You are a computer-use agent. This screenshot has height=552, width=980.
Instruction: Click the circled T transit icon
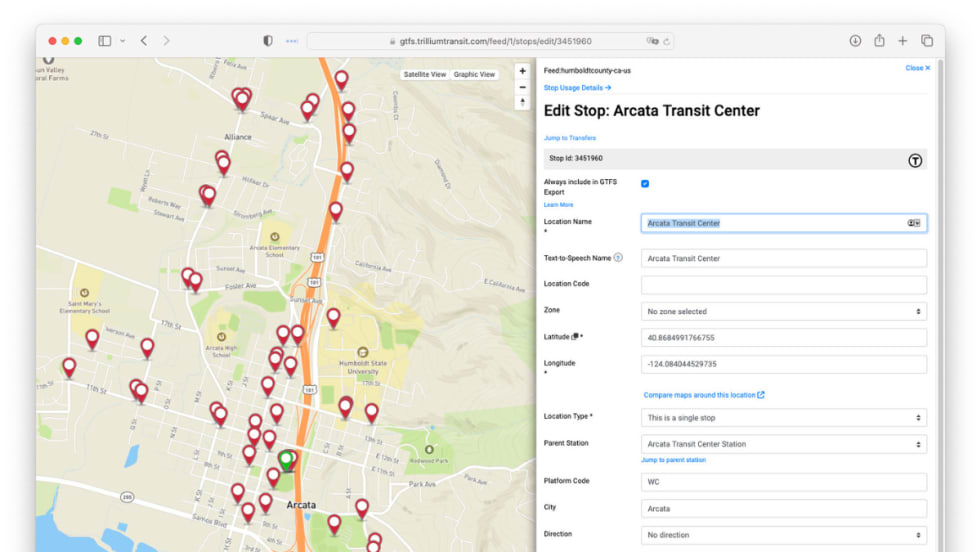(x=914, y=160)
